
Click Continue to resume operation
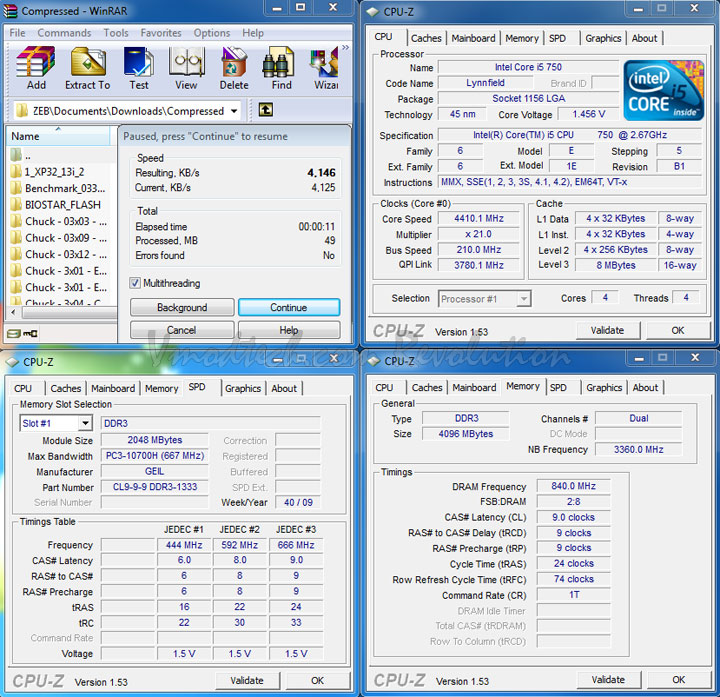(x=289, y=307)
